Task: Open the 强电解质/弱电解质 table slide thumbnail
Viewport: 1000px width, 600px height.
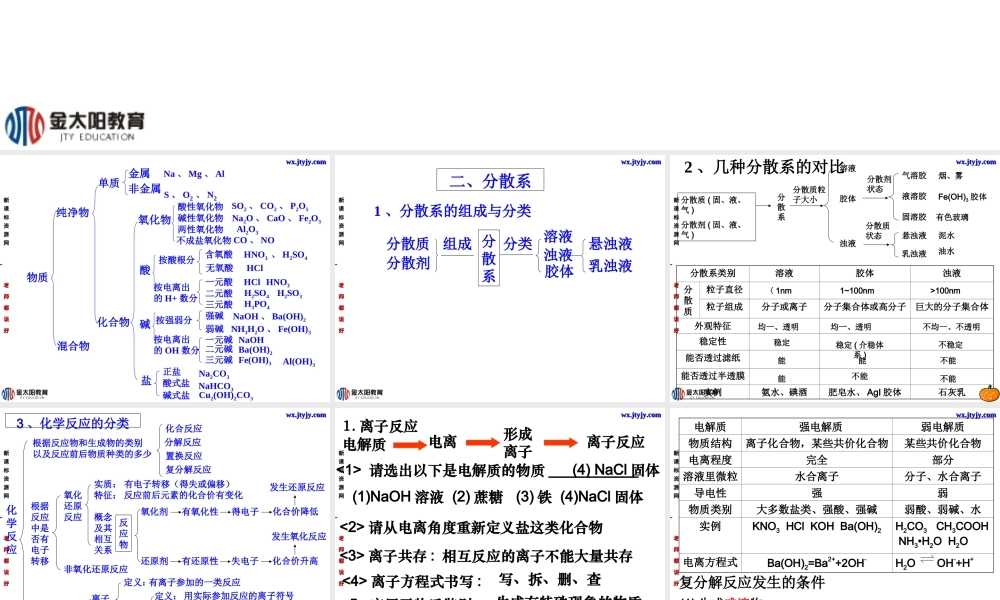Action: coord(835,504)
